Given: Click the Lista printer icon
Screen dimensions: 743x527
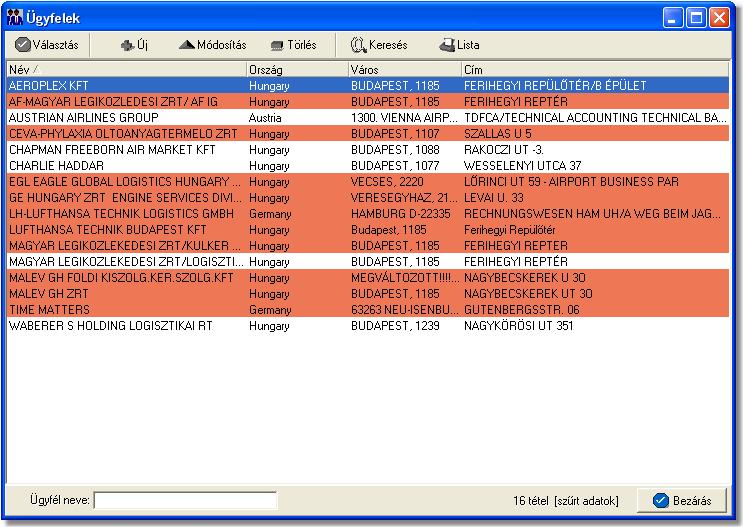Looking at the screenshot, I should (x=446, y=45).
